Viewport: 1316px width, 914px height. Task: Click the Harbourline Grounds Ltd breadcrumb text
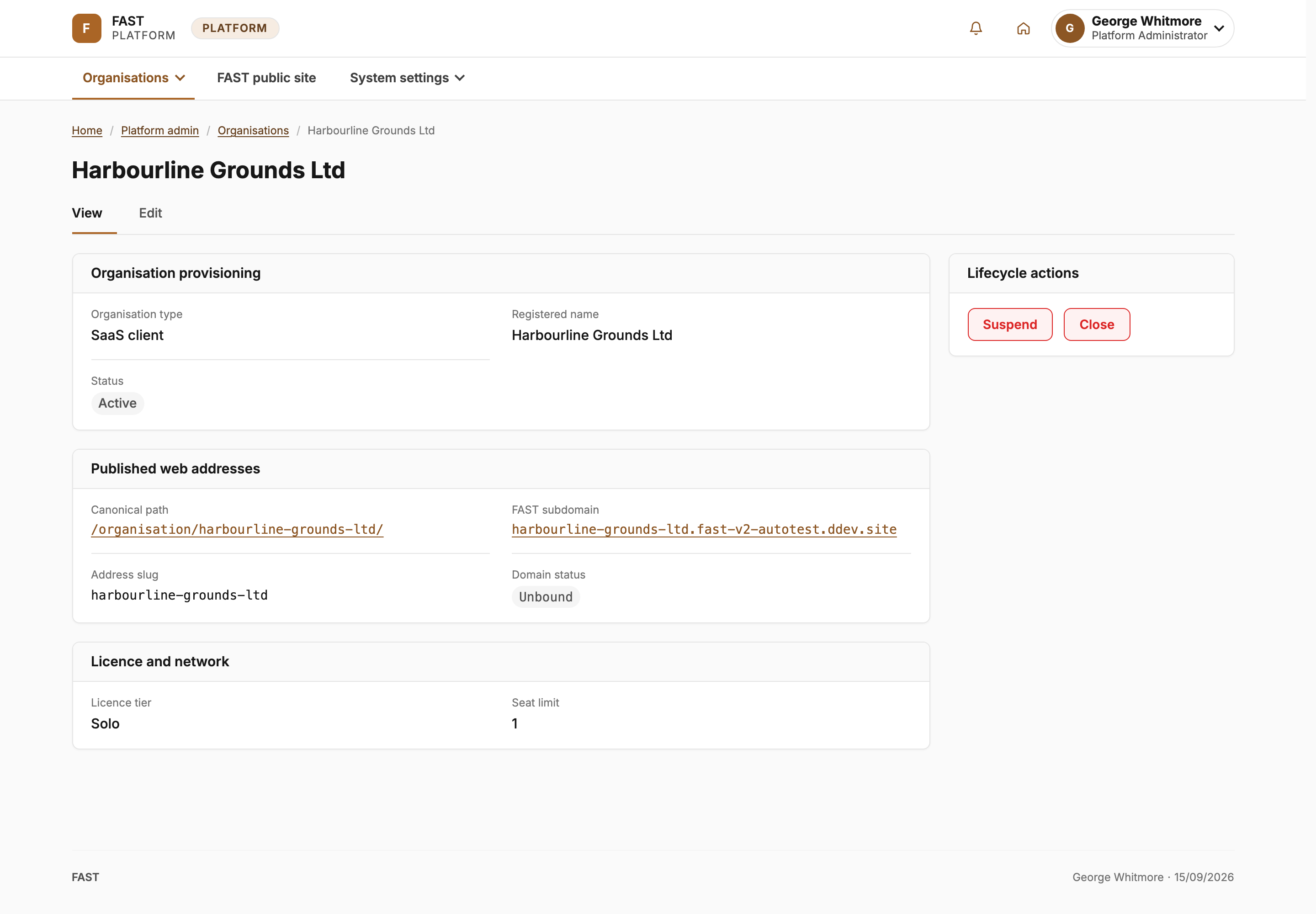pyautogui.click(x=371, y=131)
